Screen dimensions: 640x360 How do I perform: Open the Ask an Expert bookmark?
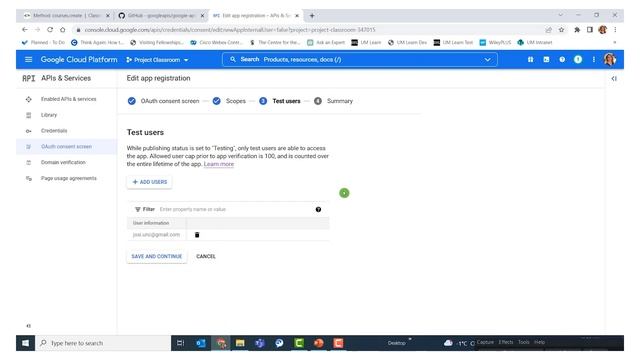point(326,42)
